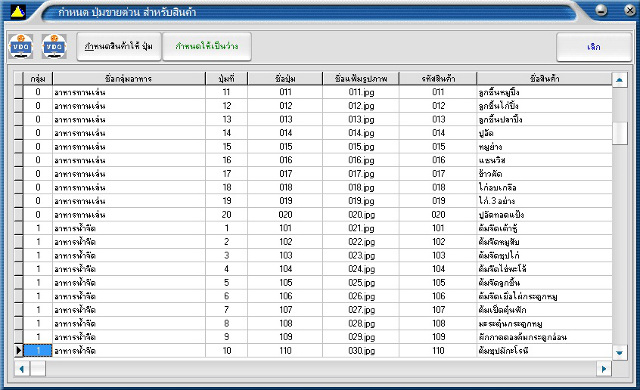Click the current-row arrow marker for 030.jpg
Screen dimensions: 640x390
[19, 350]
